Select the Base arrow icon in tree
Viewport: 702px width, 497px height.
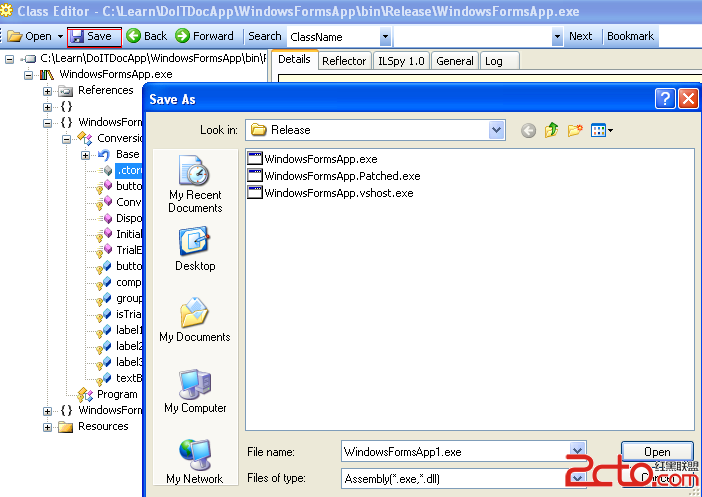pyautogui.click(x=104, y=155)
